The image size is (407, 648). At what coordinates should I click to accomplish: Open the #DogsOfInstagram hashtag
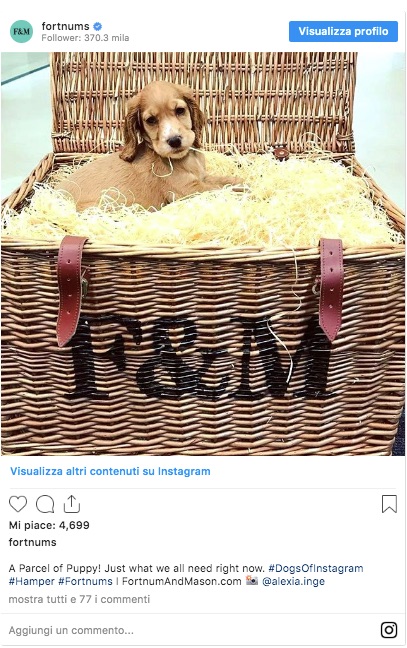tap(316, 568)
